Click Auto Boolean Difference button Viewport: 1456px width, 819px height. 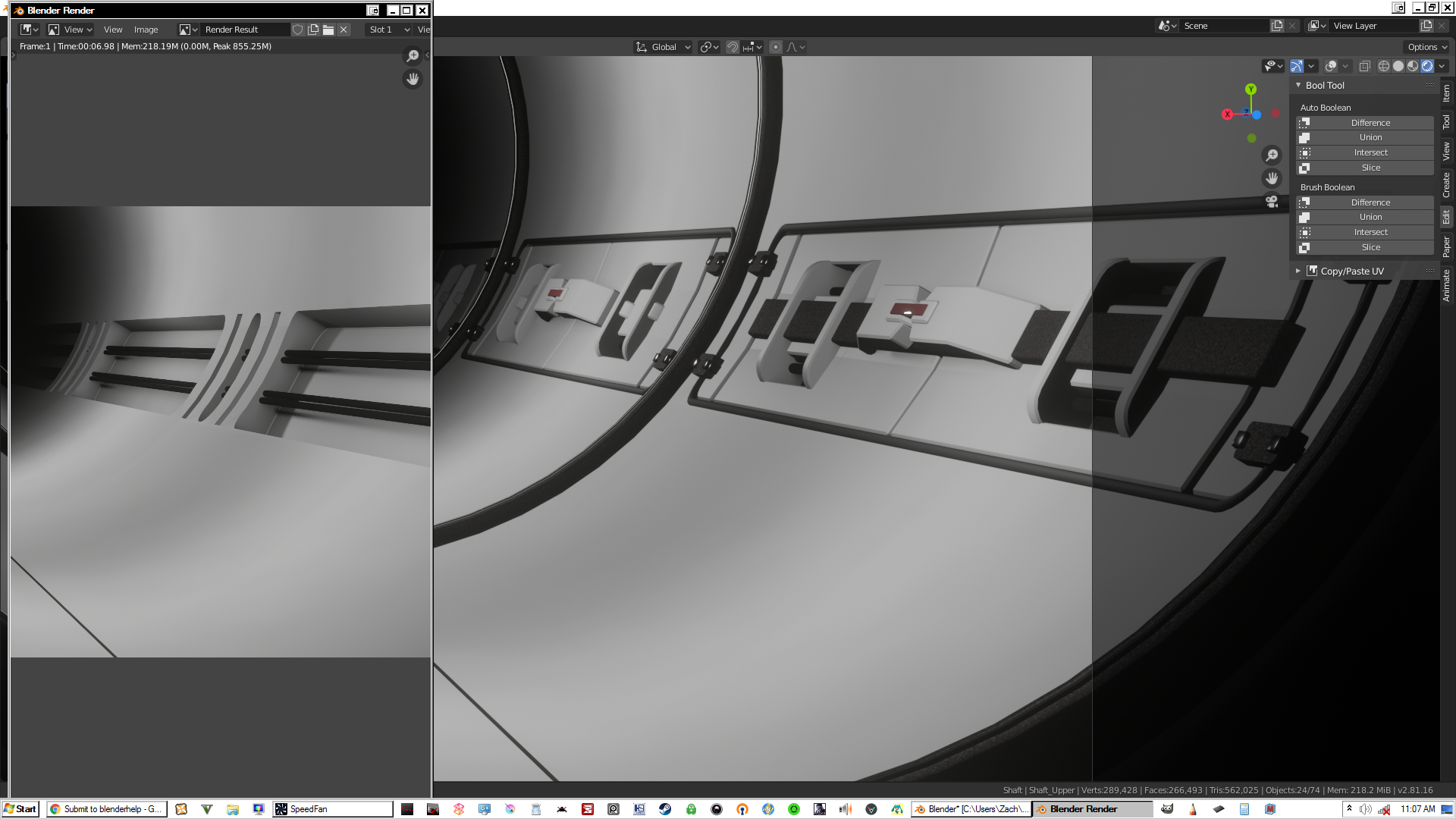[1370, 123]
